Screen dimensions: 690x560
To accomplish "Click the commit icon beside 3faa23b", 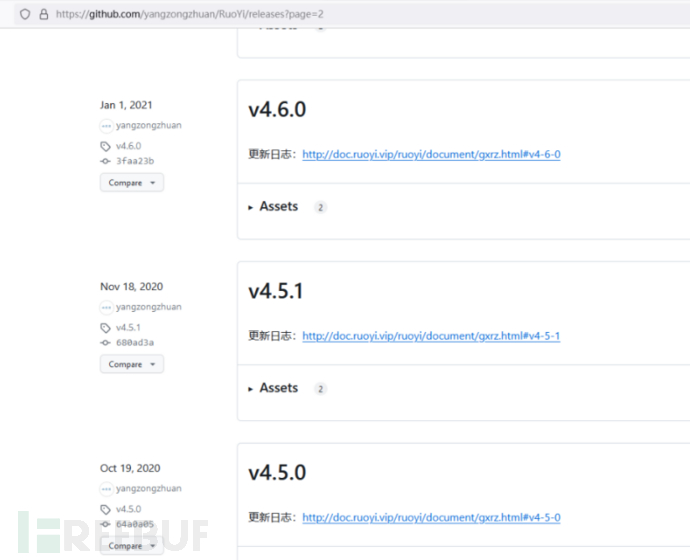I will coord(106,161).
